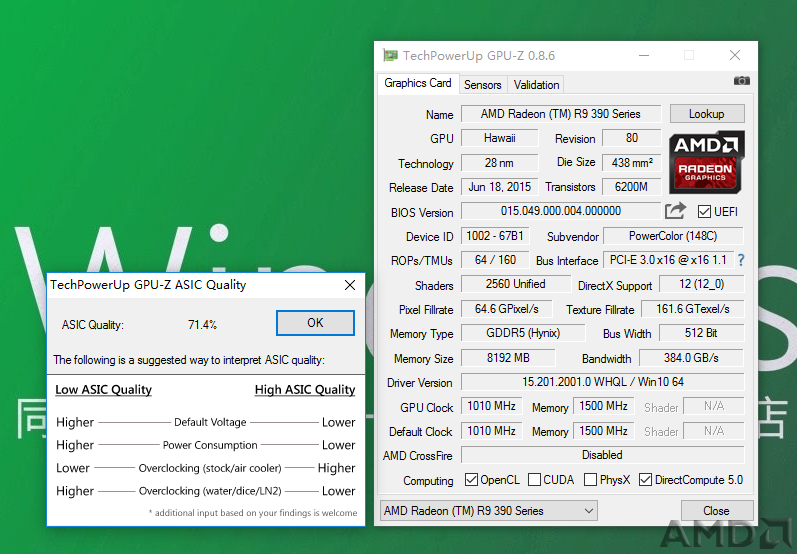The image size is (797, 554).
Task: Click the ASIC Quality value 71.4%
Action: (x=202, y=325)
